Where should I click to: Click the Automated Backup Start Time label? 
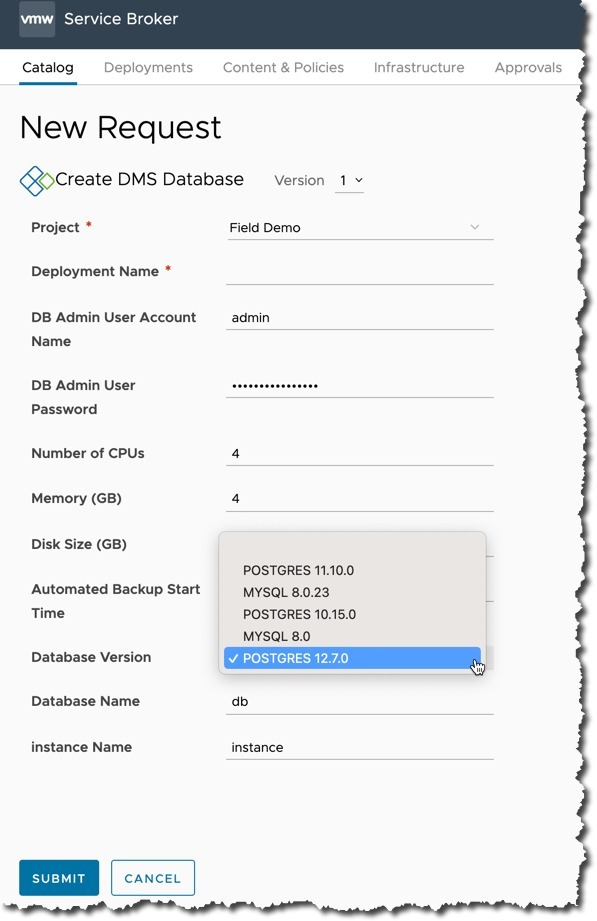(116, 601)
